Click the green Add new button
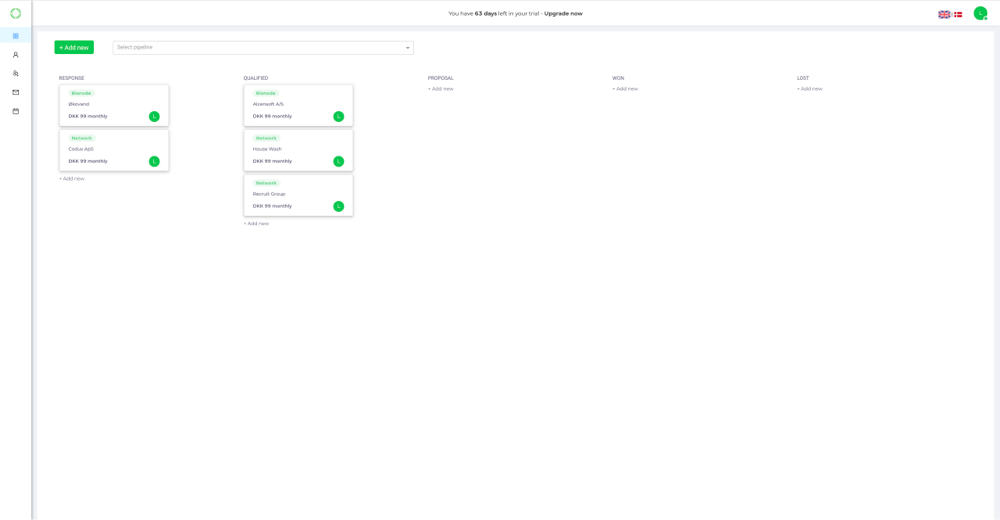Viewport: 1000px width, 520px height. click(74, 47)
